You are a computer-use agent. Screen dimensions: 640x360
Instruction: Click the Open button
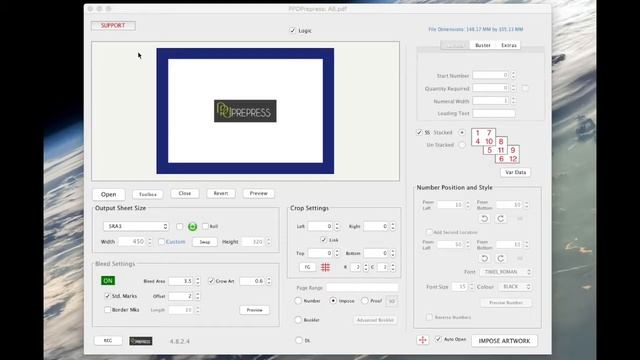click(x=109, y=194)
